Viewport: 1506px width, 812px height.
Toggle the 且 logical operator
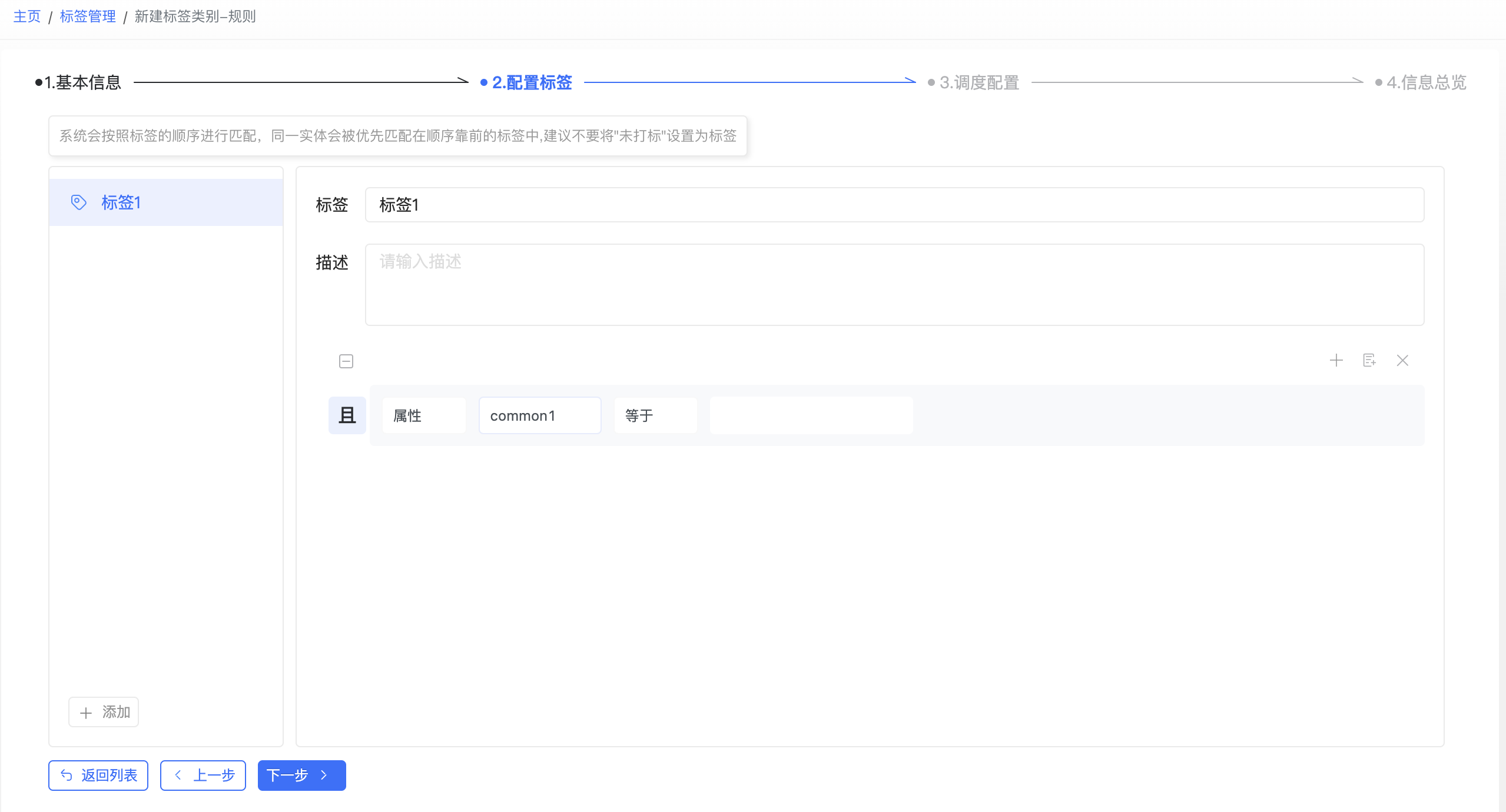[x=347, y=415]
